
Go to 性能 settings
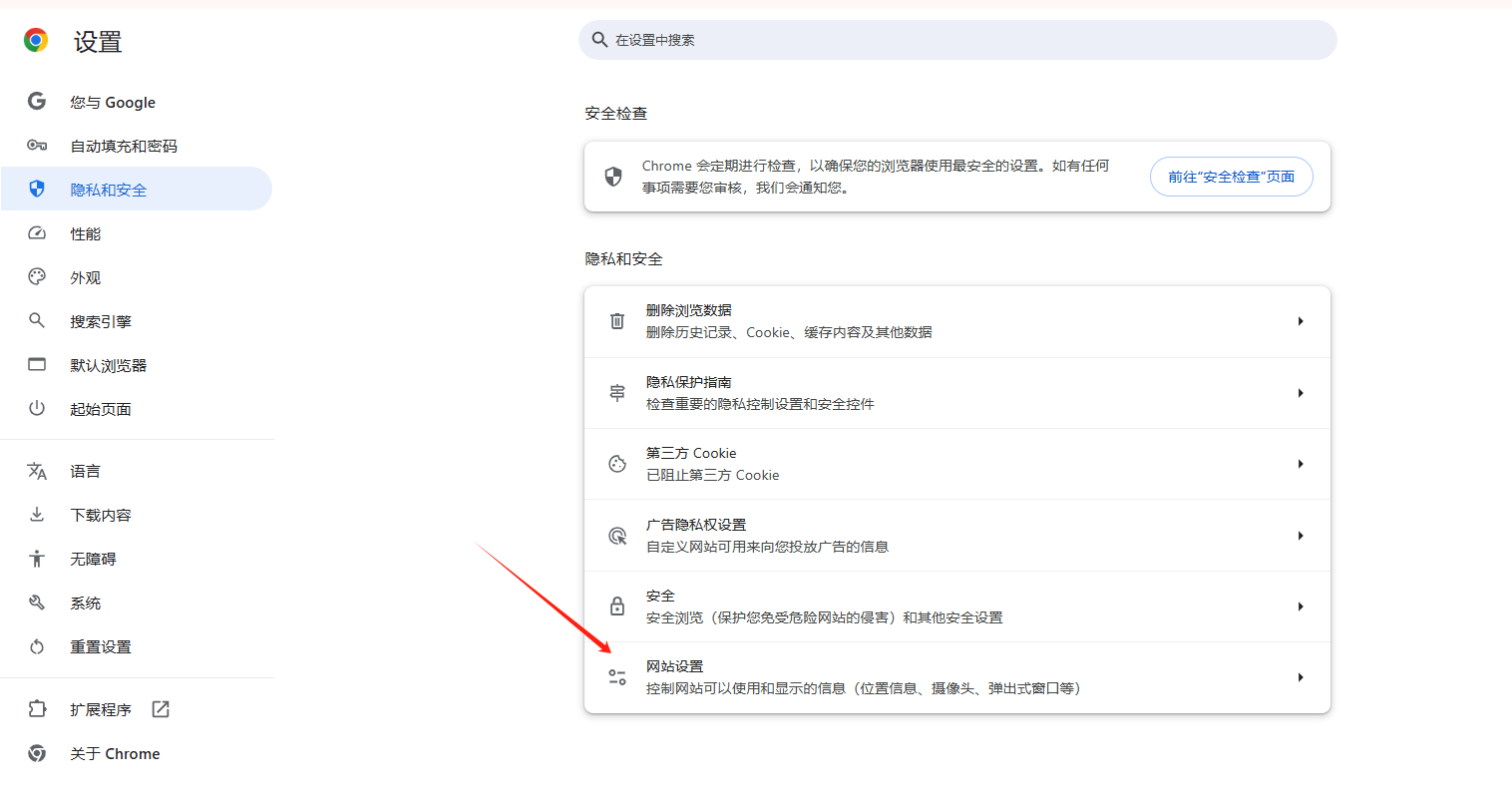[137, 233]
